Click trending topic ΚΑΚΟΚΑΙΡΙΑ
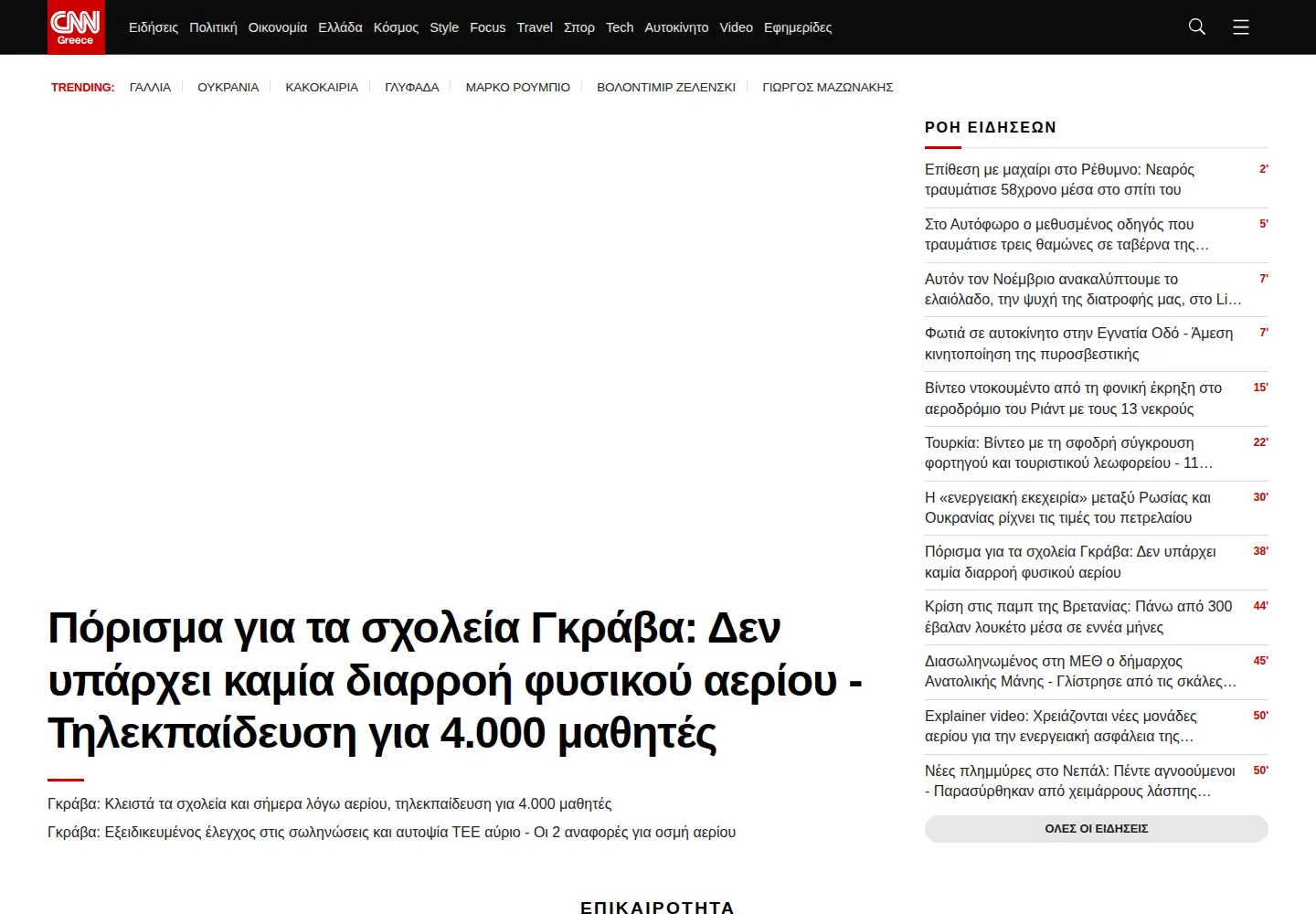The image size is (1316, 914). coord(322,88)
